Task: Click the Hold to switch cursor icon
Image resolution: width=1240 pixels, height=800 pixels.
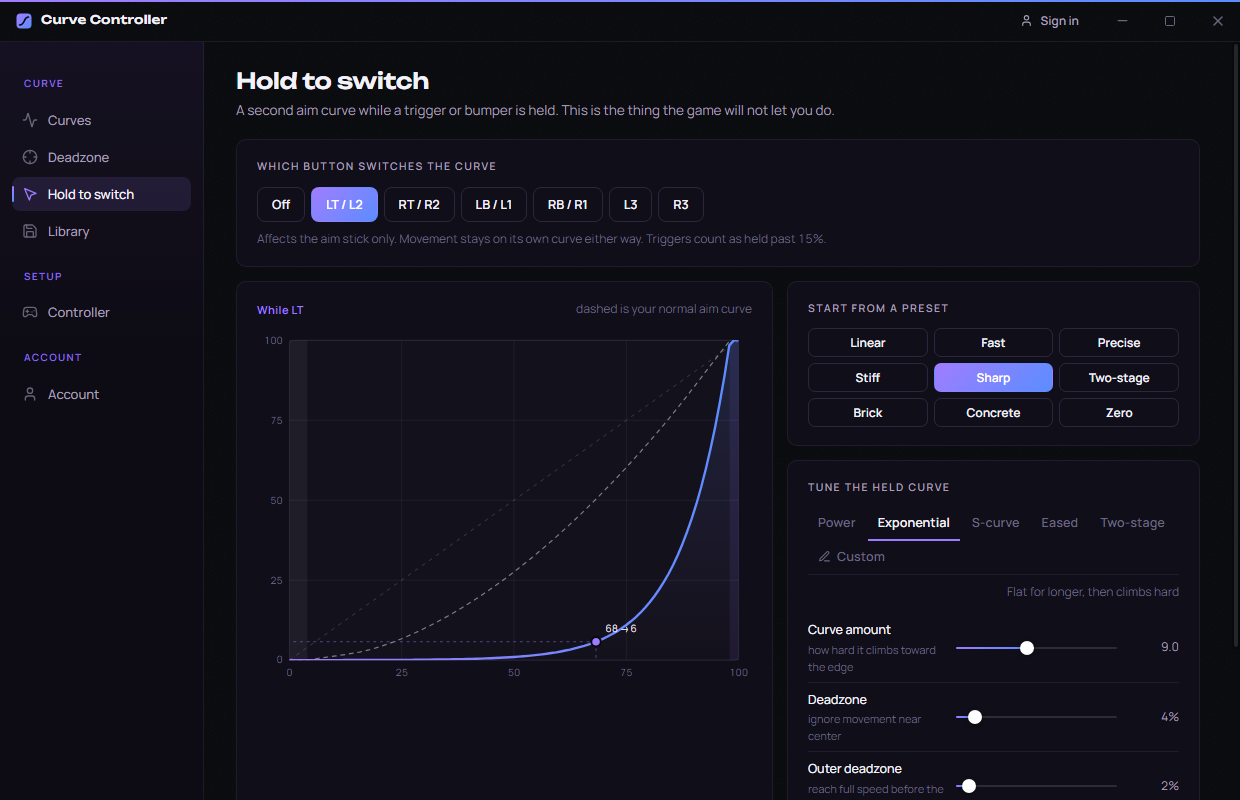Action: tap(30, 194)
